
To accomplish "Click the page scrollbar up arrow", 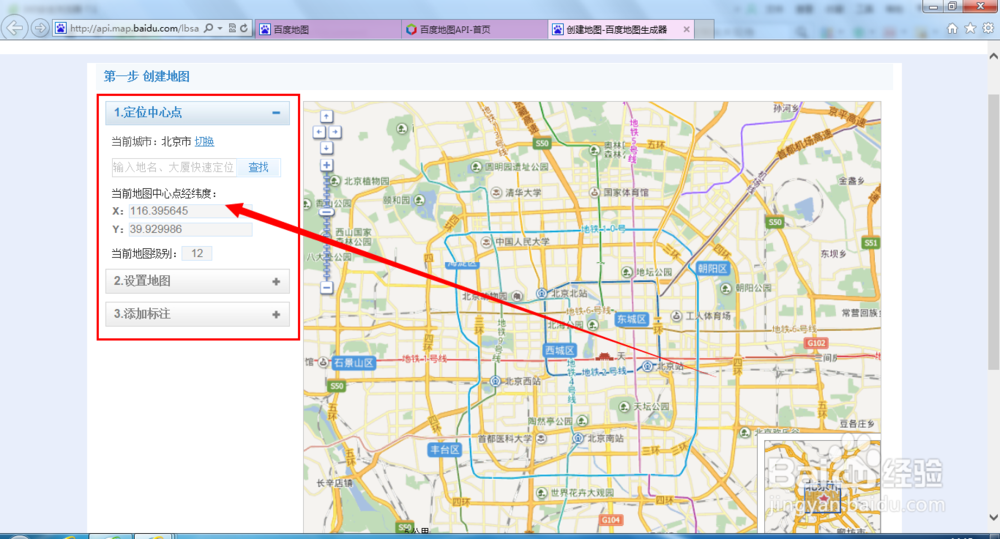I will point(993,56).
